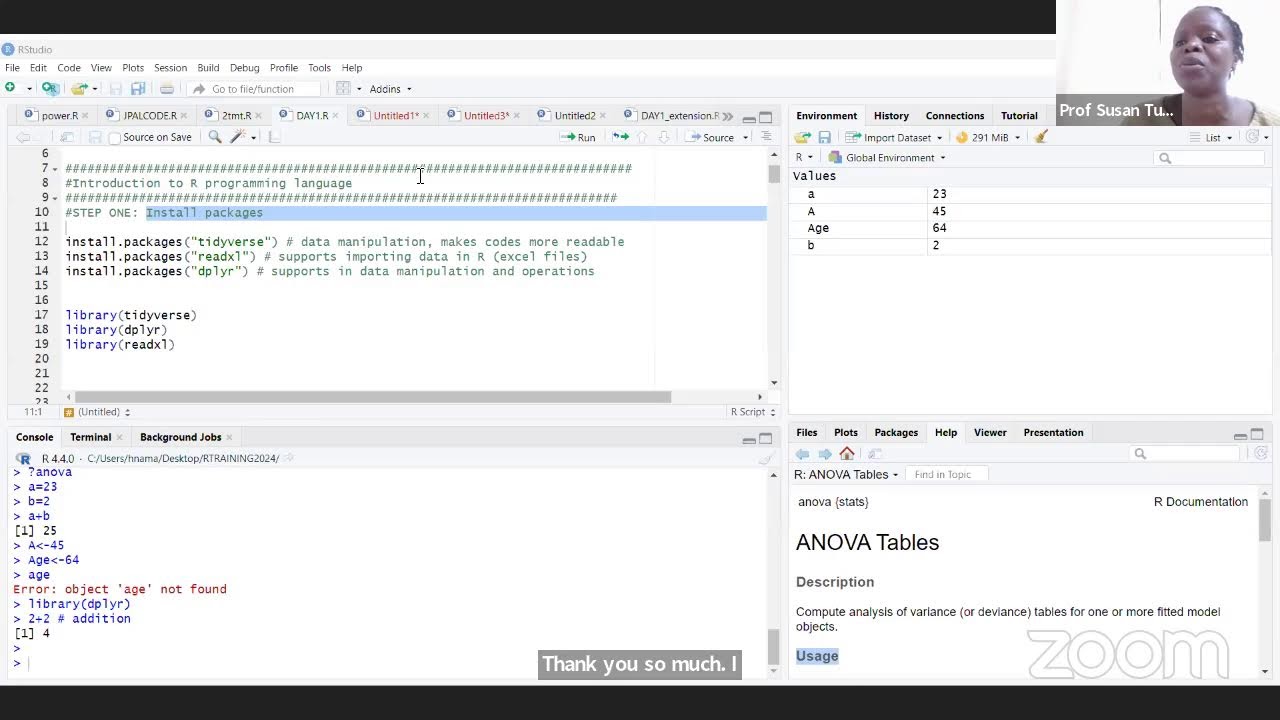This screenshot has width=1280, height=720.
Task: Click the Help pane forward arrow
Action: pyautogui.click(x=825, y=454)
